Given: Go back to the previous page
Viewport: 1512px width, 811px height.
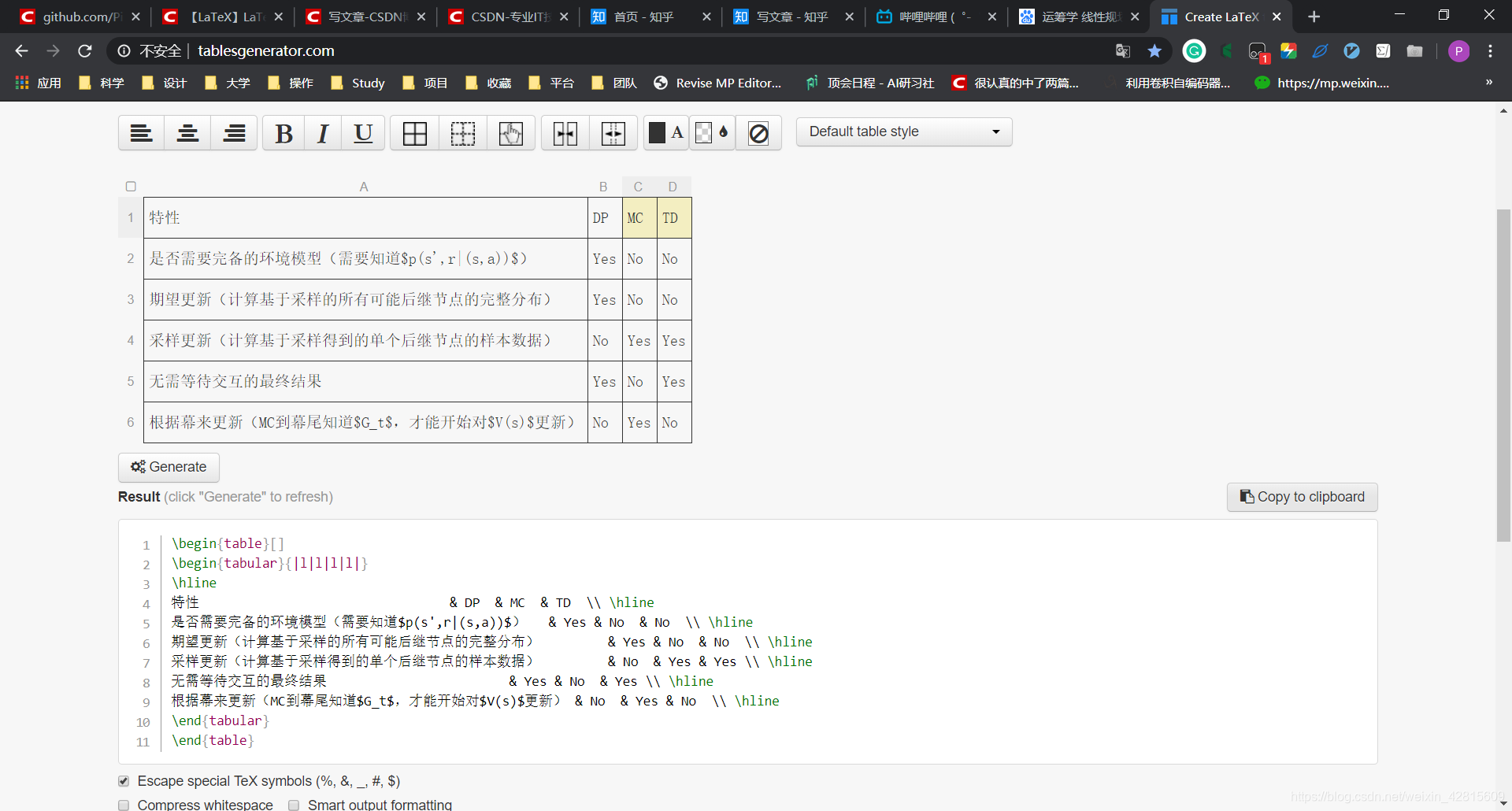Looking at the screenshot, I should [x=21, y=50].
